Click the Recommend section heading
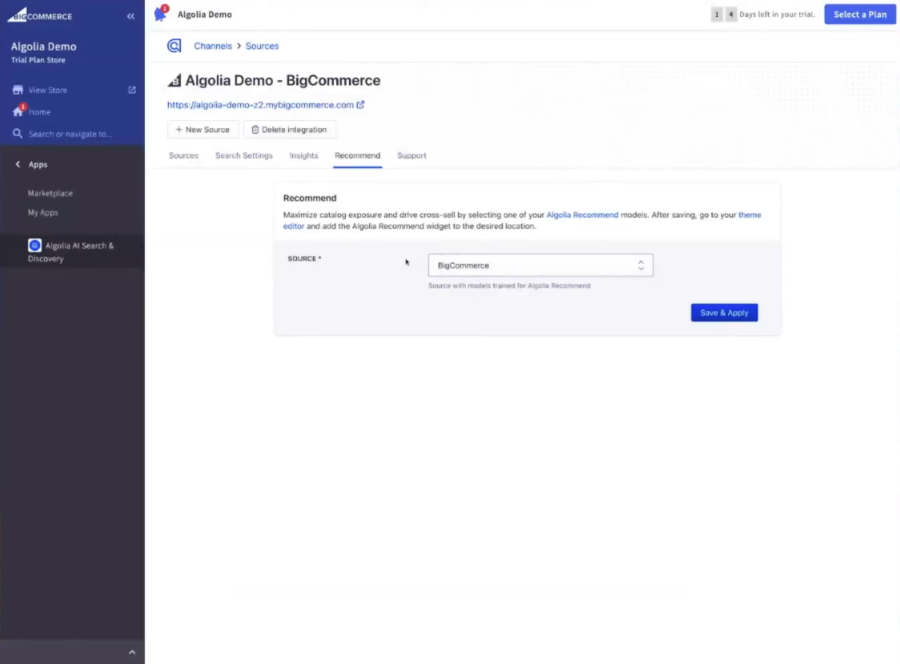This screenshot has width=900, height=664. pos(310,198)
